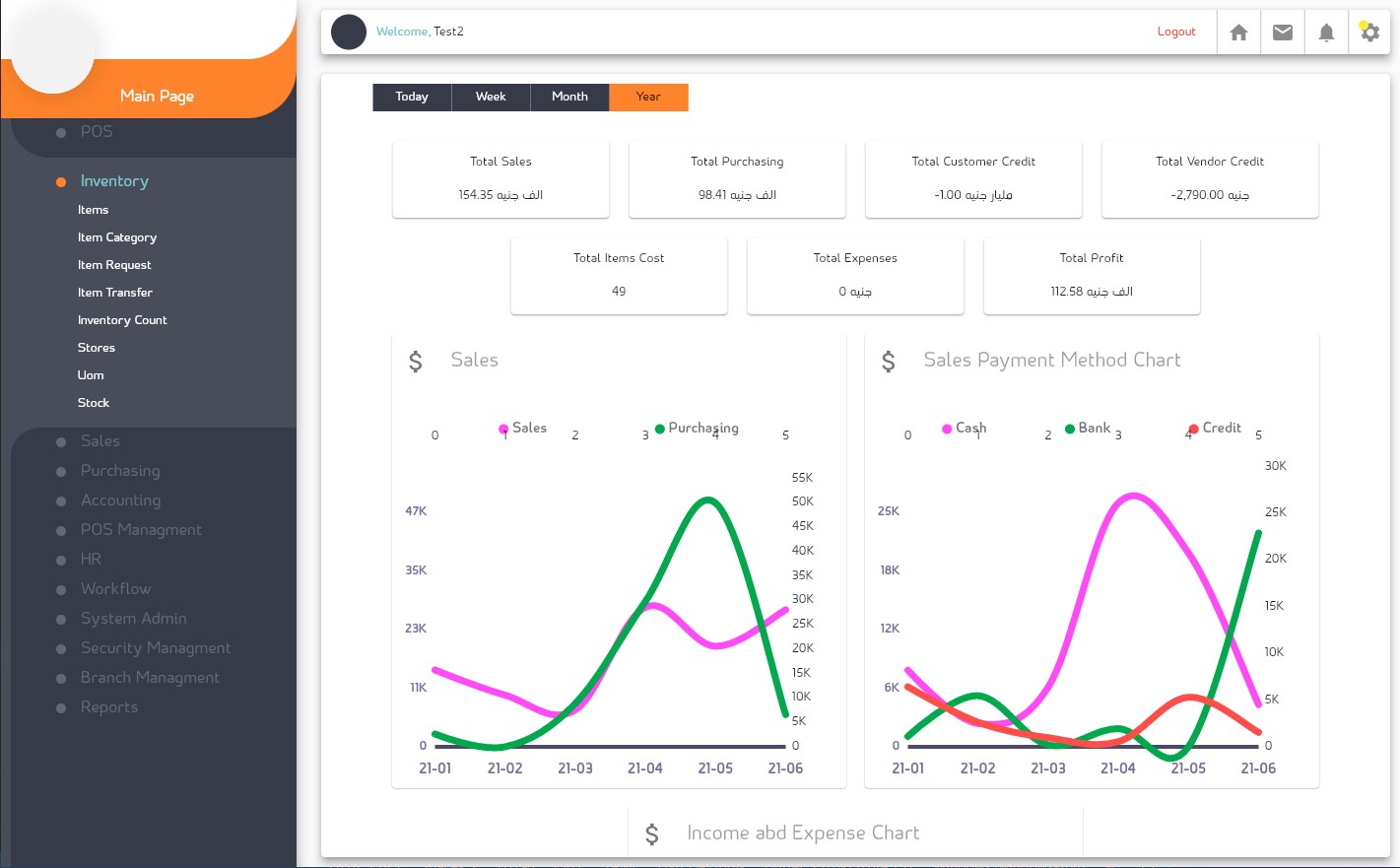This screenshot has height=868, width=1400.
Task: Expand the Accounting sidebar section
Action: point(120,501)
